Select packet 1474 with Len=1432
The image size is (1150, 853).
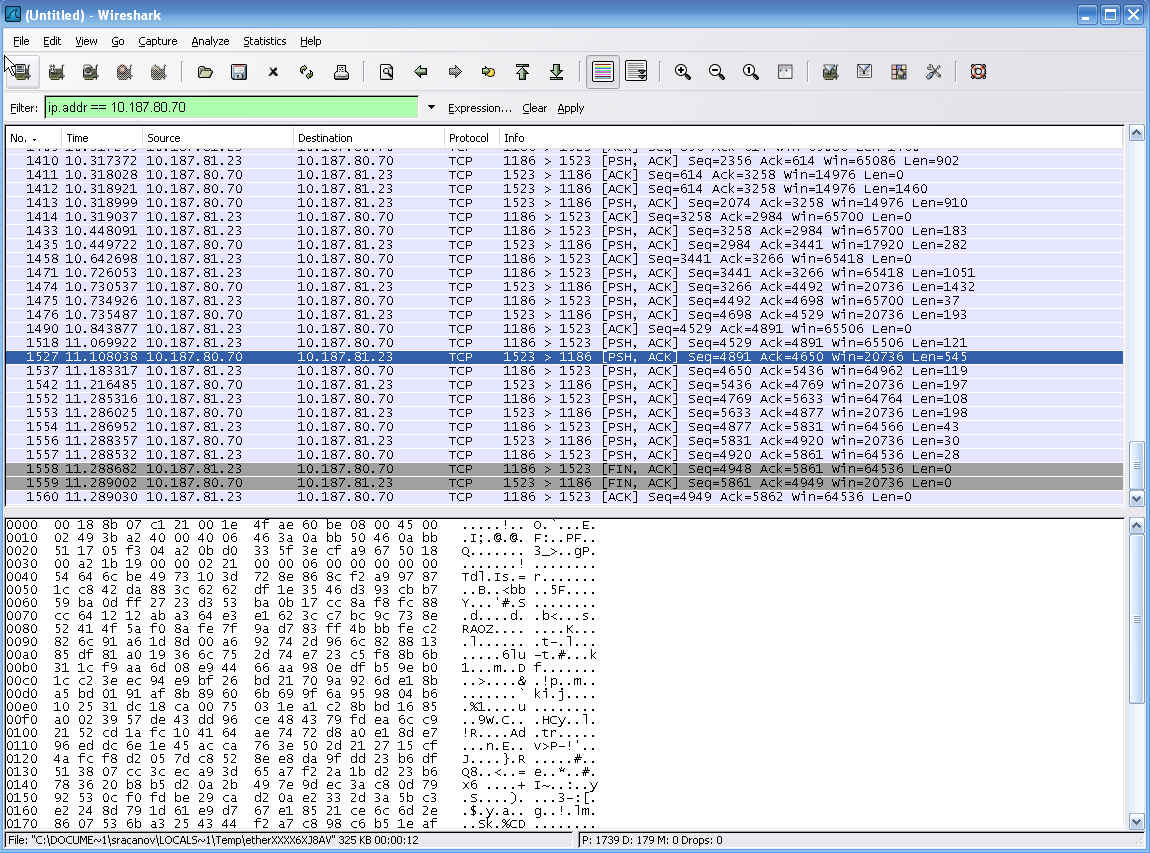pos(564,287)
